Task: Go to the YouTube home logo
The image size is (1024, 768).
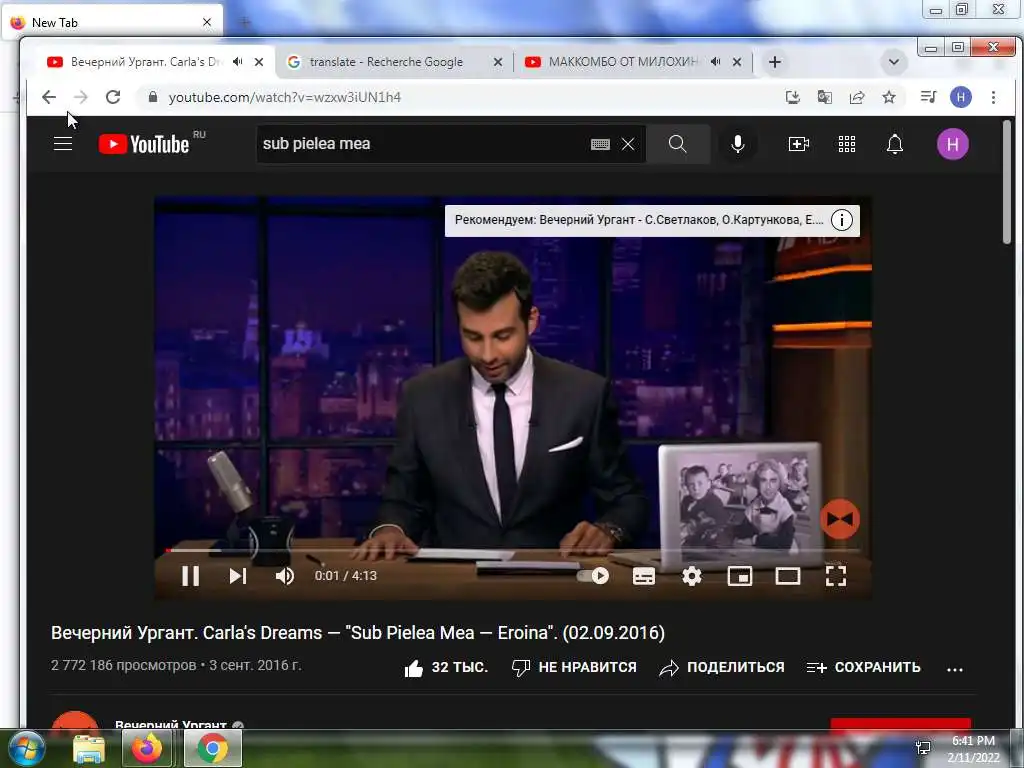Action: coord(144,144)
